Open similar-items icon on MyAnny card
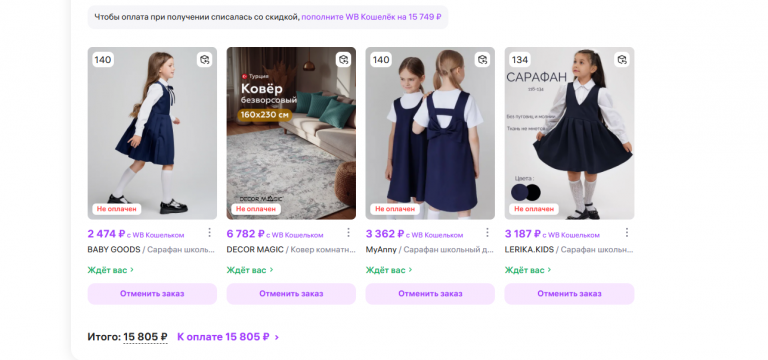 pos(482,60)
